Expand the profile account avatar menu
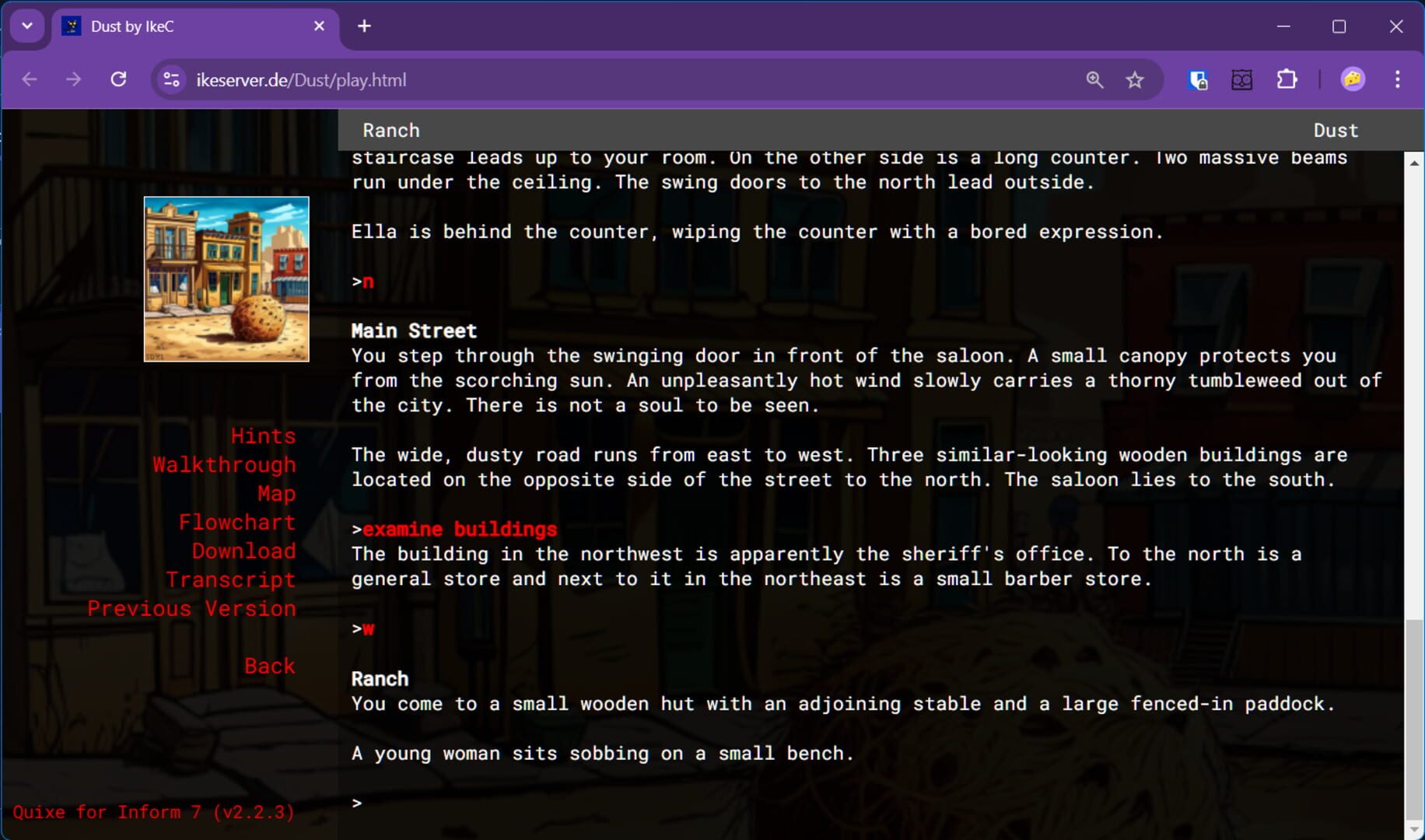1425x840 pixels. 1353,79
